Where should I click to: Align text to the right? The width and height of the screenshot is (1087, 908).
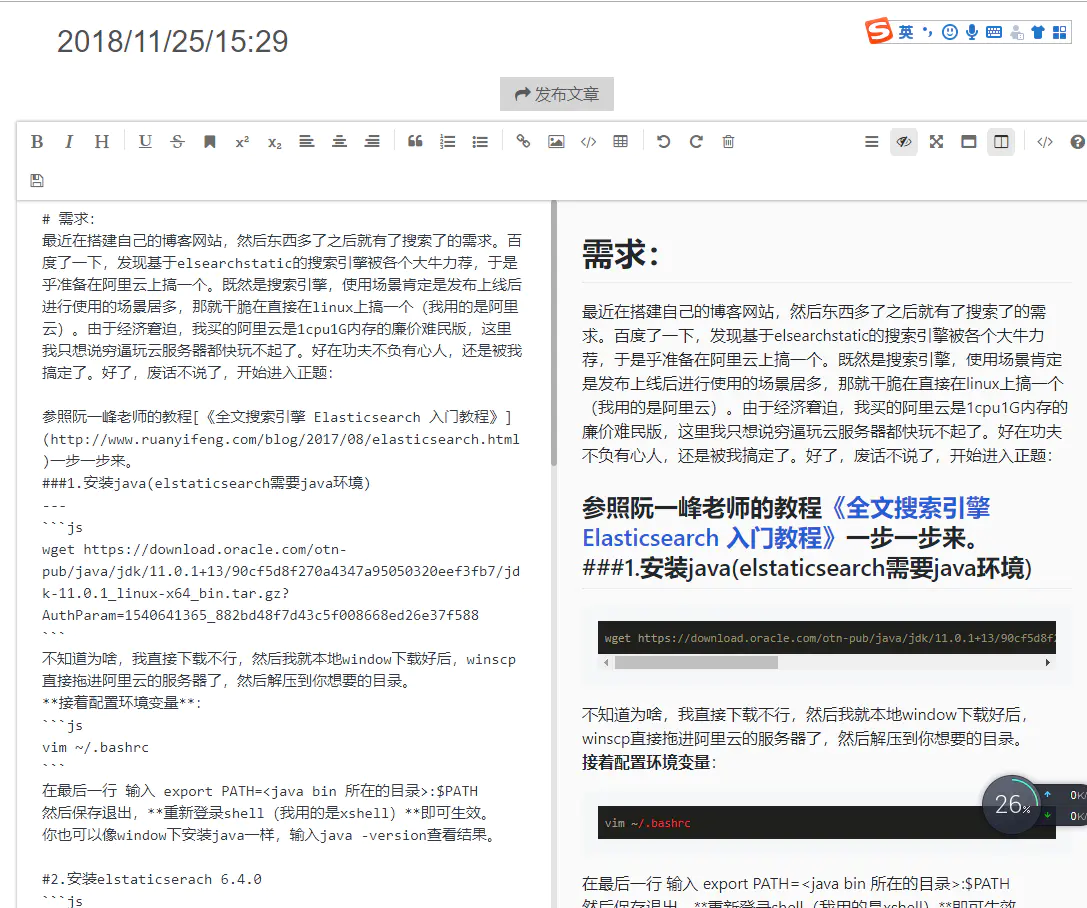point(372,142)
